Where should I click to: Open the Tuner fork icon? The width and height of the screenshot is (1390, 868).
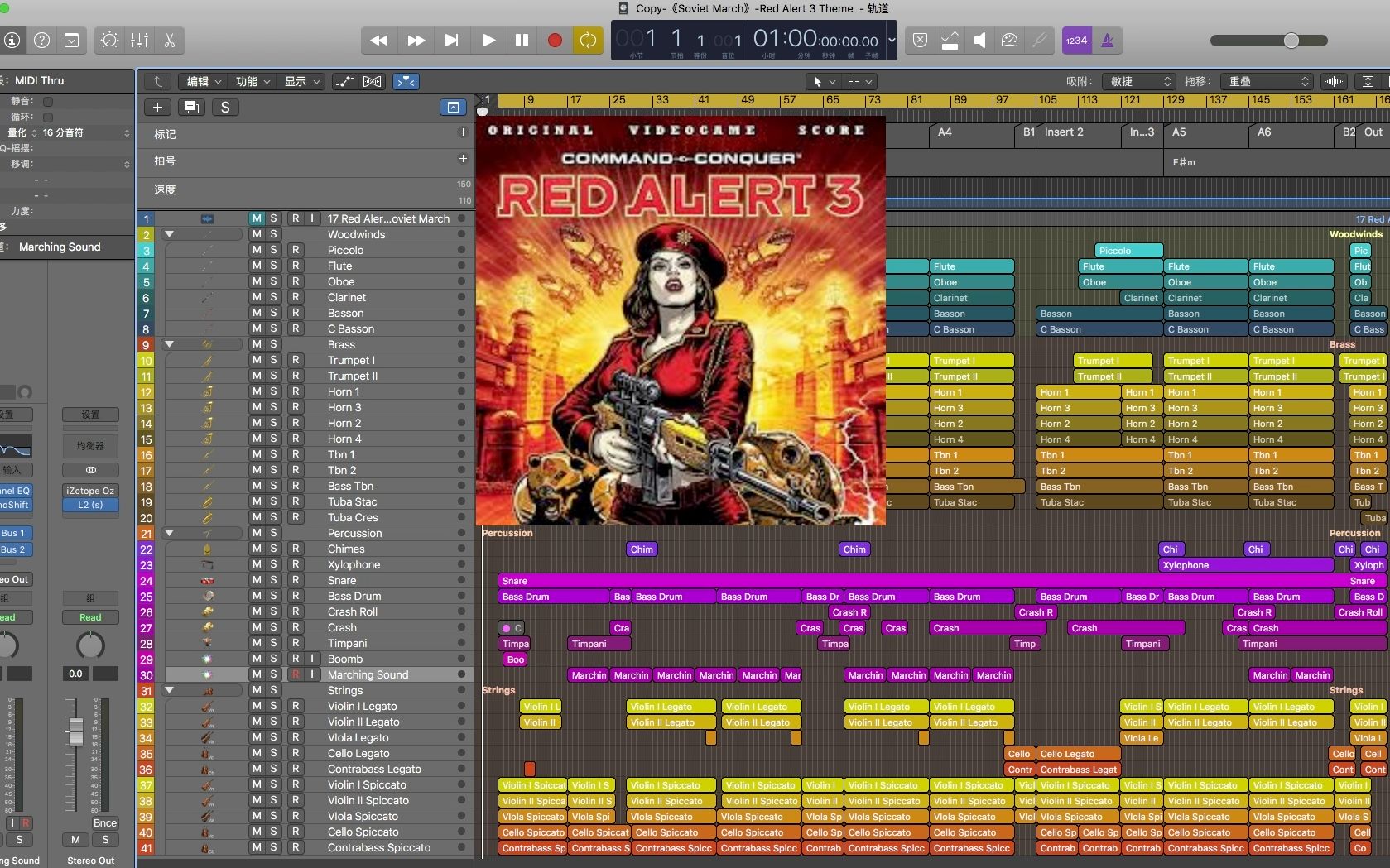(1039, 40)
